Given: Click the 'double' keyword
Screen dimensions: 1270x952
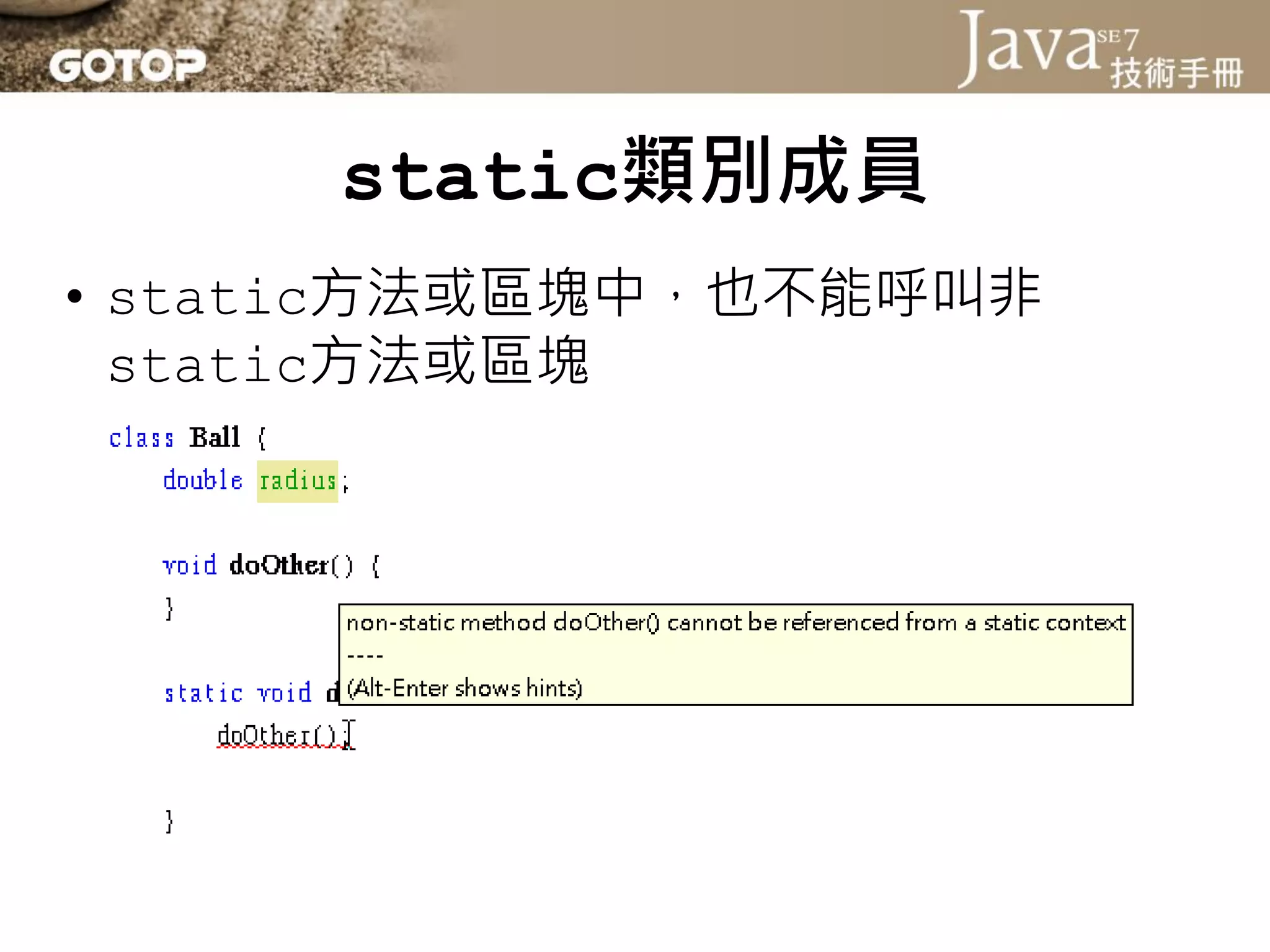Looking at the screenshot, I should point(203,480).
